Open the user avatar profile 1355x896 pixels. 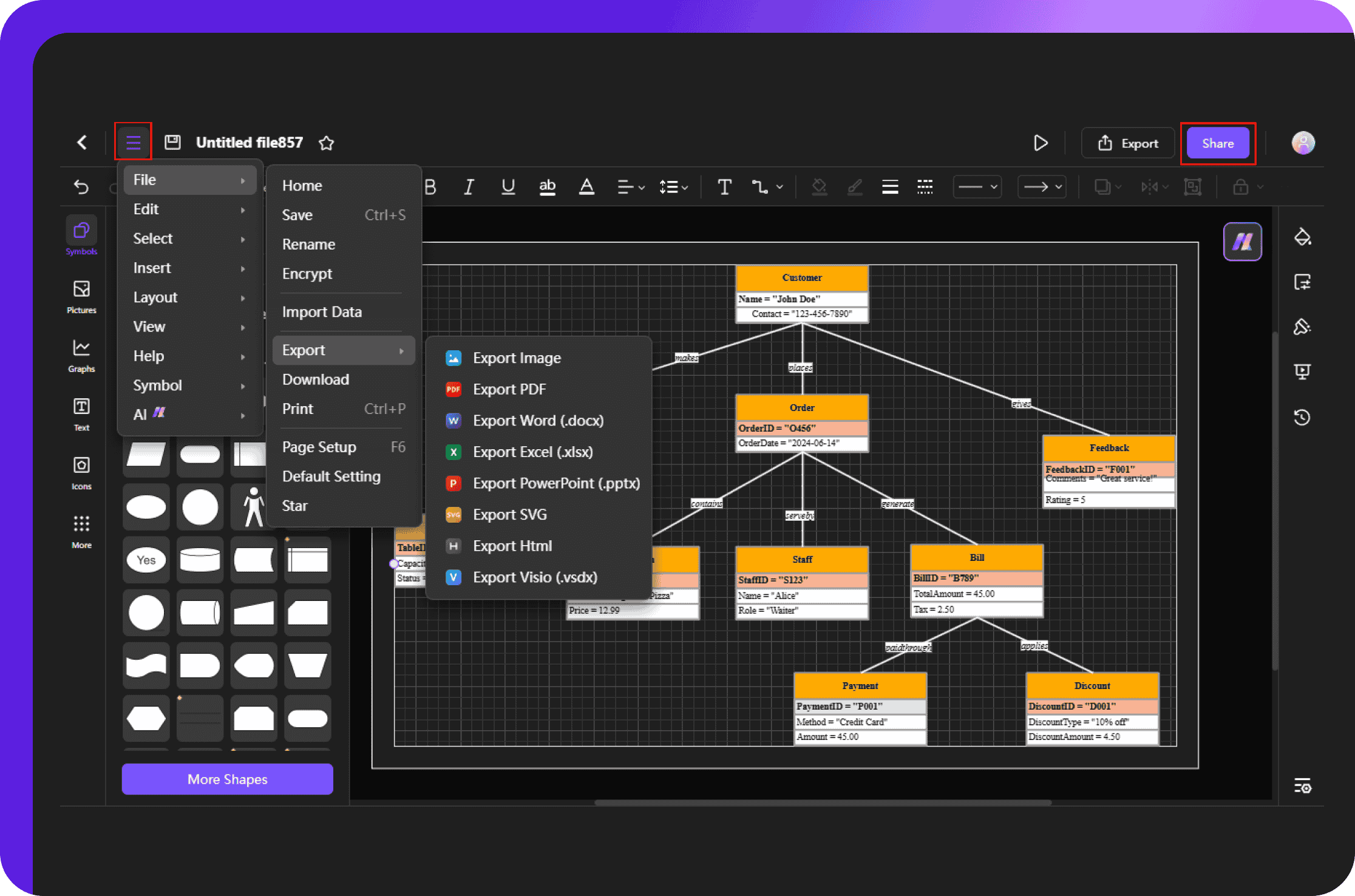(1303, 143)
